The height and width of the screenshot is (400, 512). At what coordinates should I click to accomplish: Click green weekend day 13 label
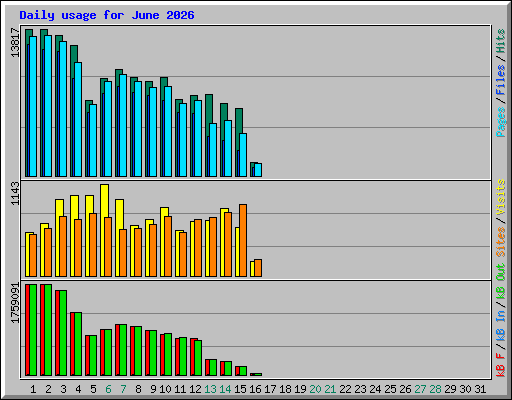210,389
